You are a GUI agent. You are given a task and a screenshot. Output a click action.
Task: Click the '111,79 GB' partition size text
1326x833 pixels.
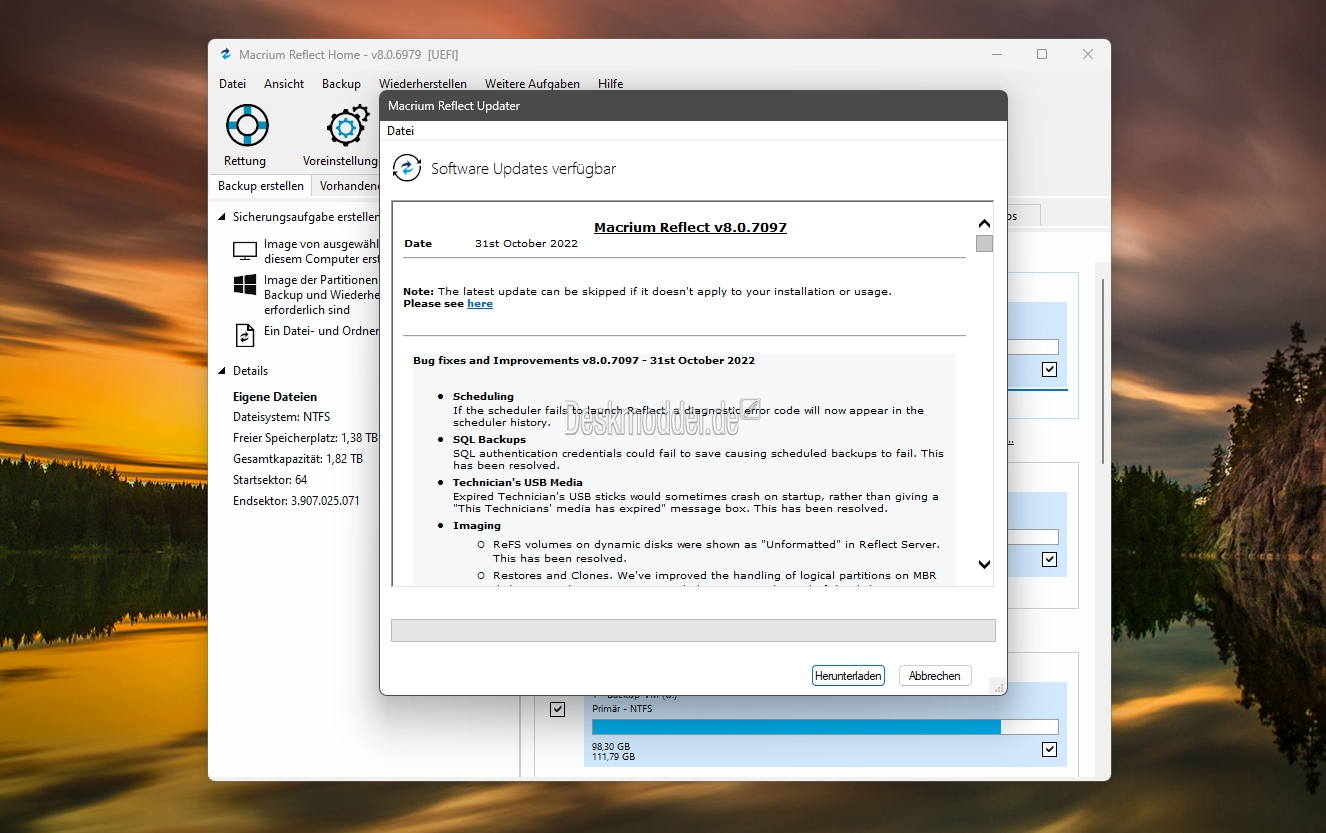(x=613, y=757)
